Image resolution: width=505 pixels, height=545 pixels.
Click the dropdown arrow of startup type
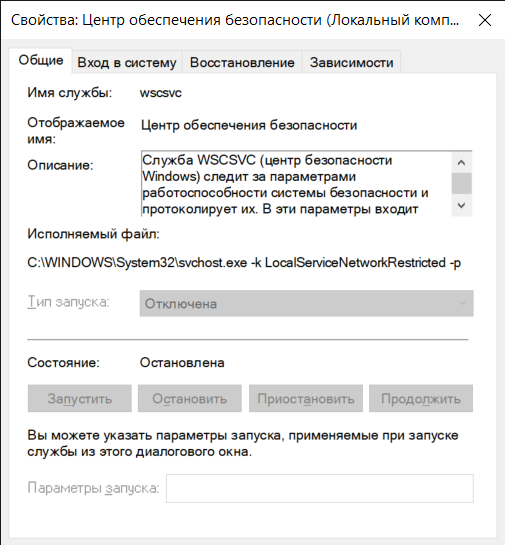[x=463, y=303]
